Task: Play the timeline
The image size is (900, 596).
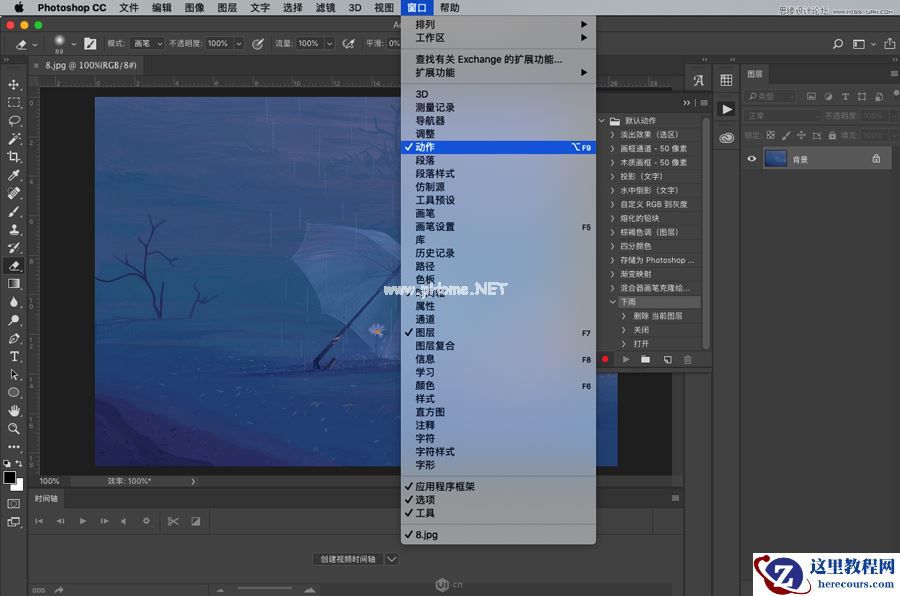Action: pos(83,521)
